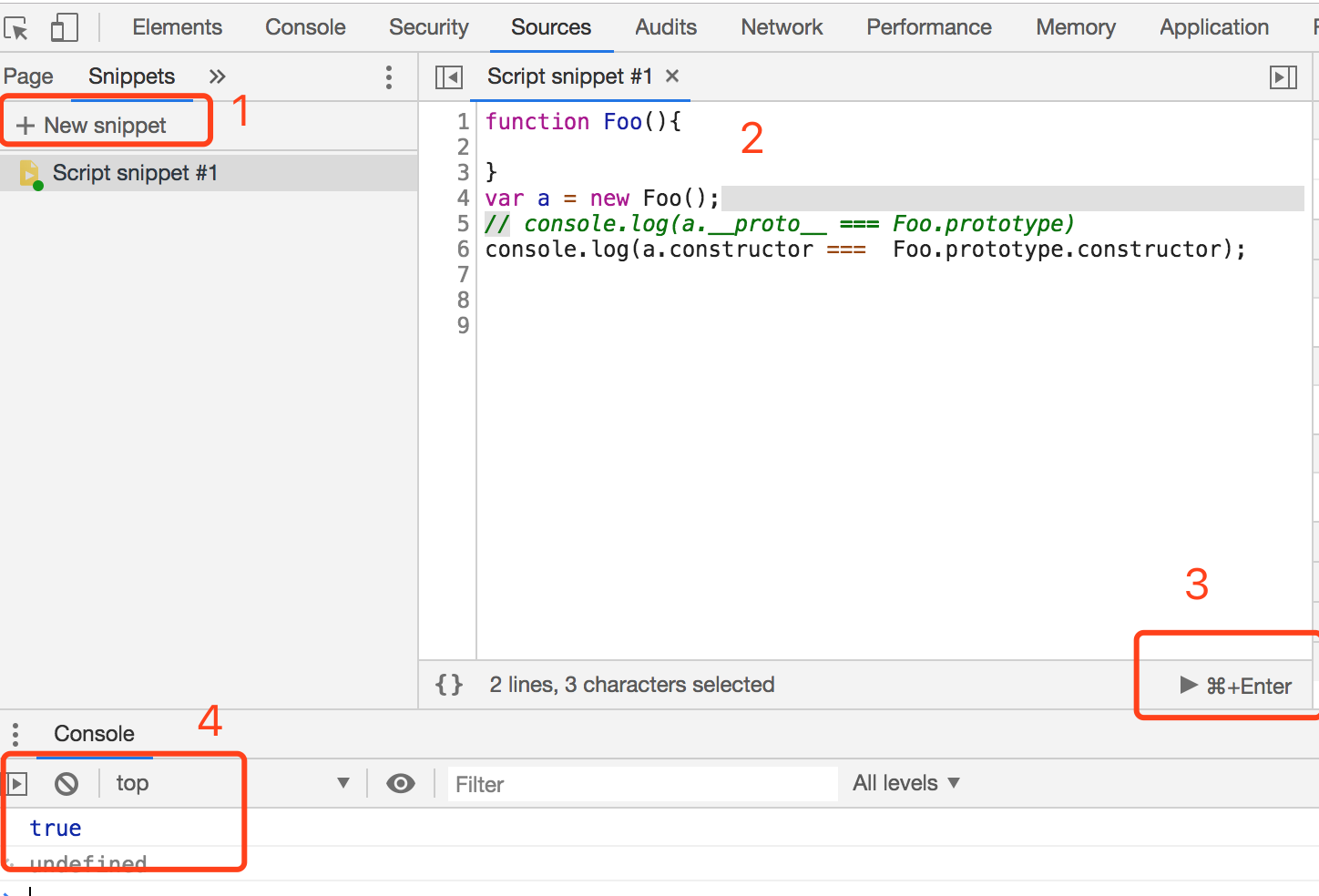
Task: Hide the navigator sidebar toggle icon
Action: pyautogui.click(x=449, y=77)
